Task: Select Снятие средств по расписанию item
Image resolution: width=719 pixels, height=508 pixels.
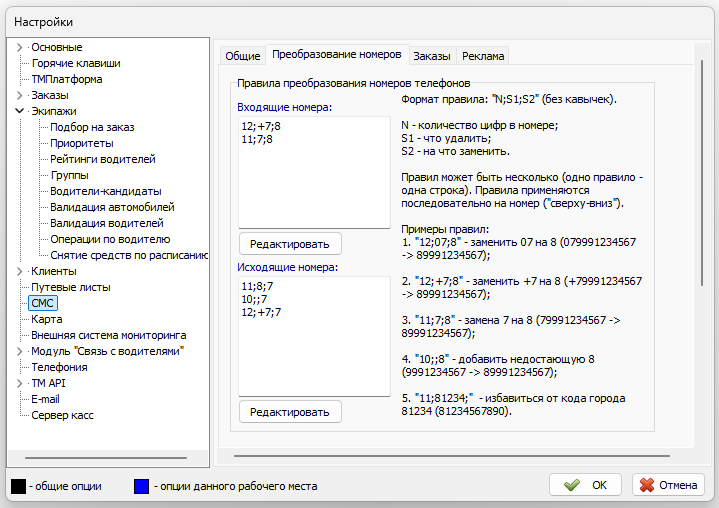Action: tap(129, 255)
